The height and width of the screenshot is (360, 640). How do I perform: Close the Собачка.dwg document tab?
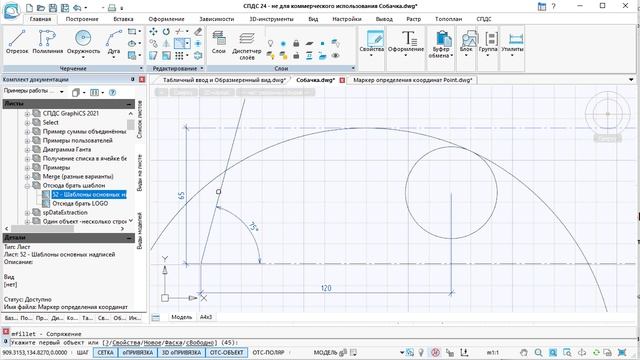[342, 80]
